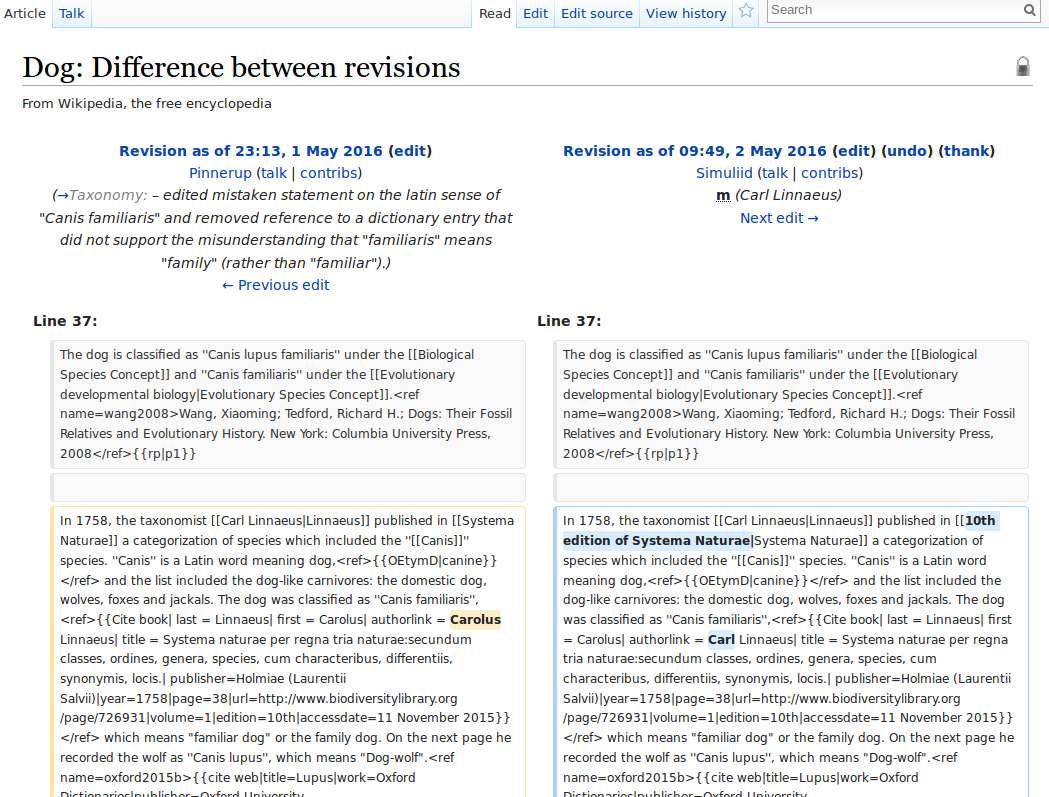Viewport: 1049px width, 797px height.
Task: Open the Edit source tab
Action: pos(597,13)
